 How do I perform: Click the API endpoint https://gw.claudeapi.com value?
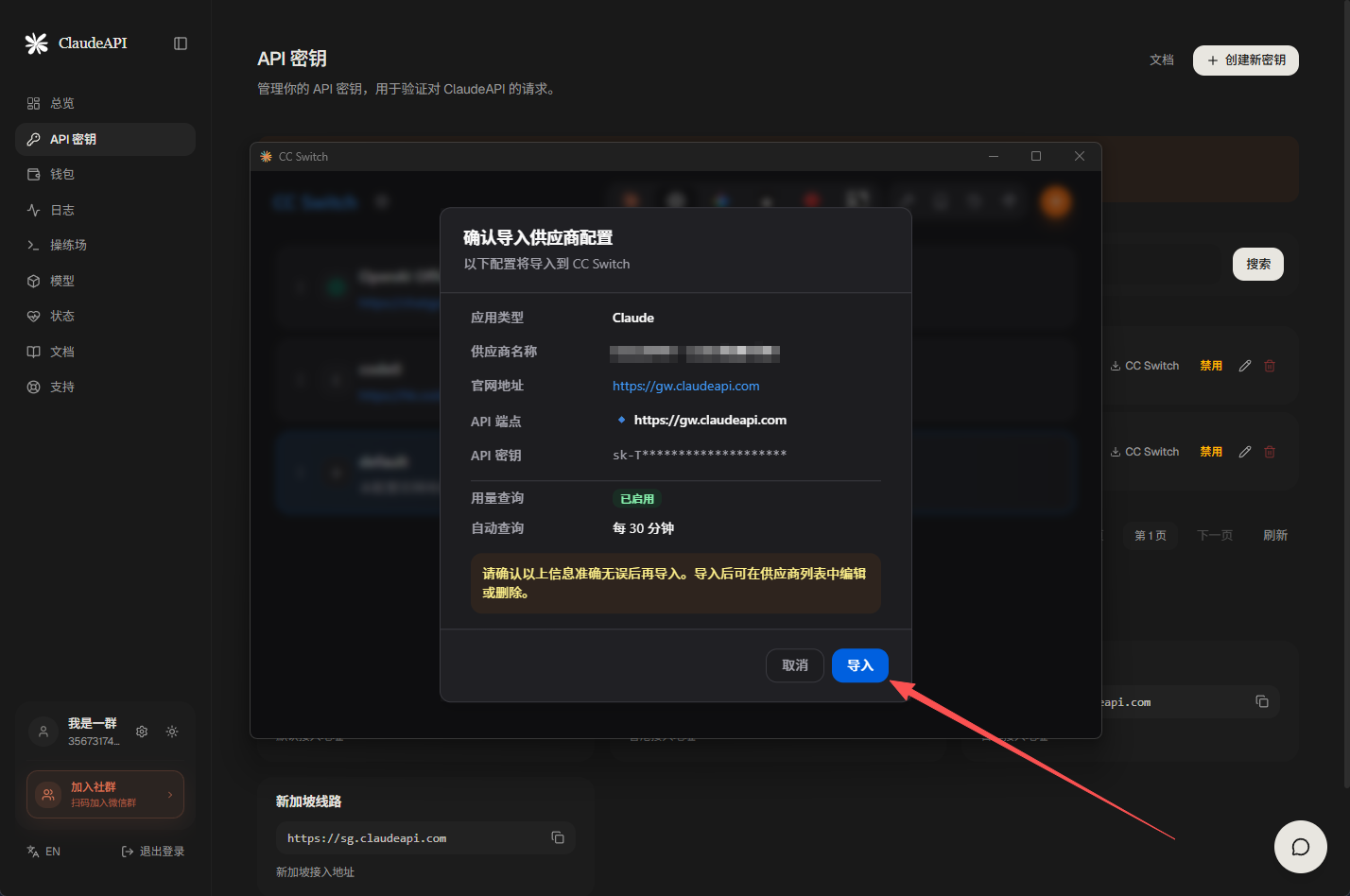click(710, 420)
